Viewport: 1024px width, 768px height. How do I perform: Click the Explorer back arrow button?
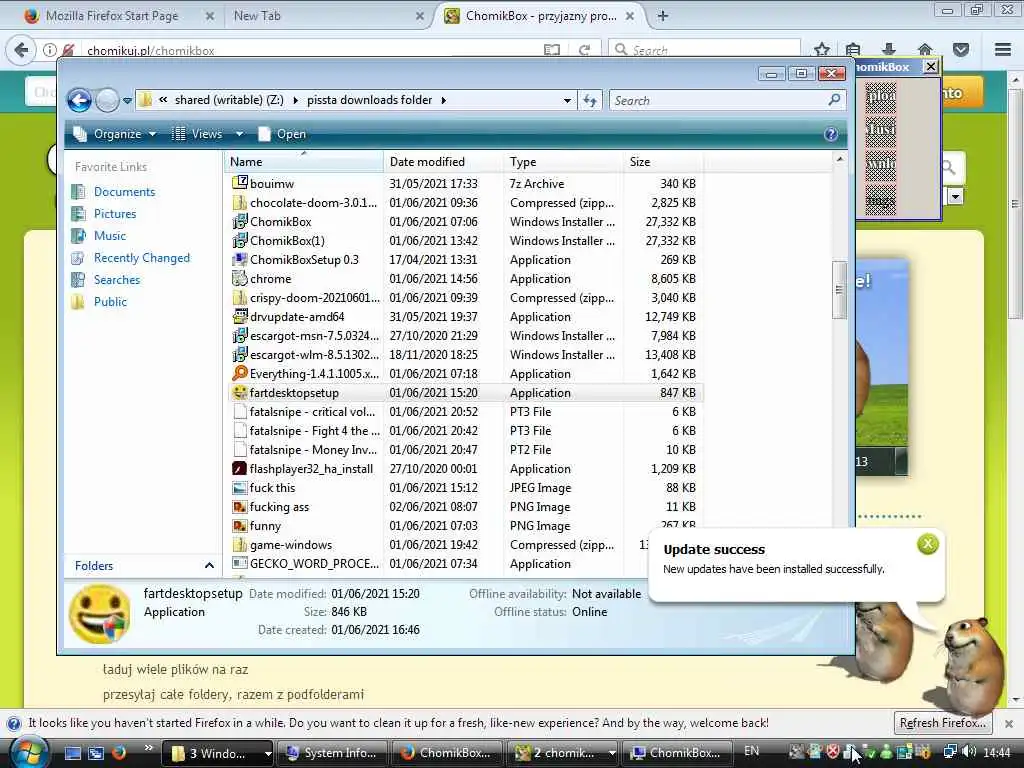point(80,101)
